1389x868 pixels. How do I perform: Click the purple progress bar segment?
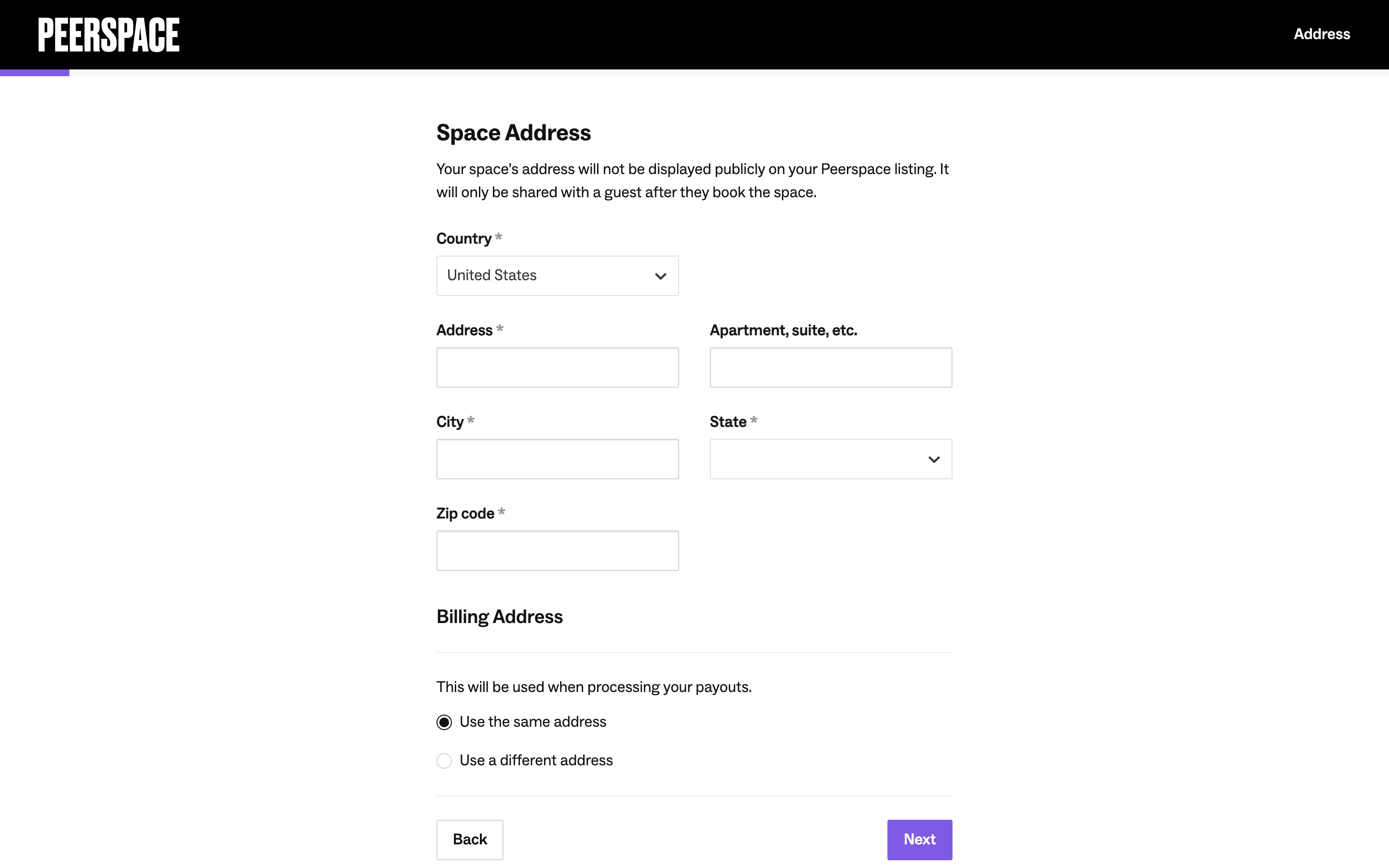coord(34,73)
